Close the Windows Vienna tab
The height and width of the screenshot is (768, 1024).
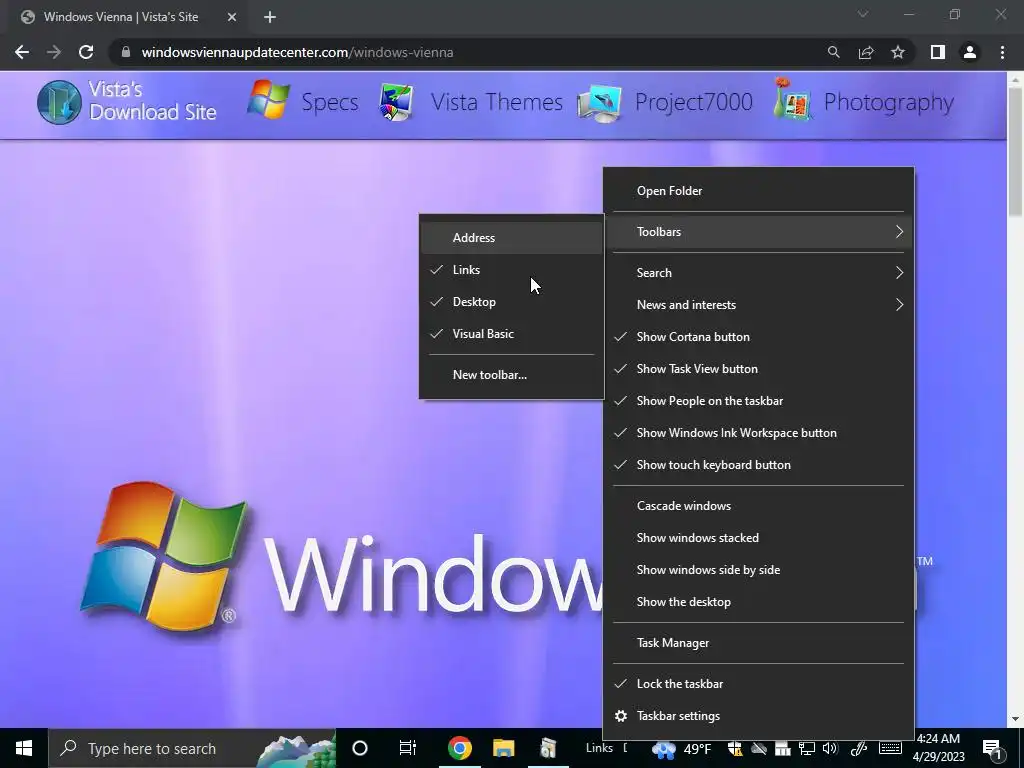232,17
